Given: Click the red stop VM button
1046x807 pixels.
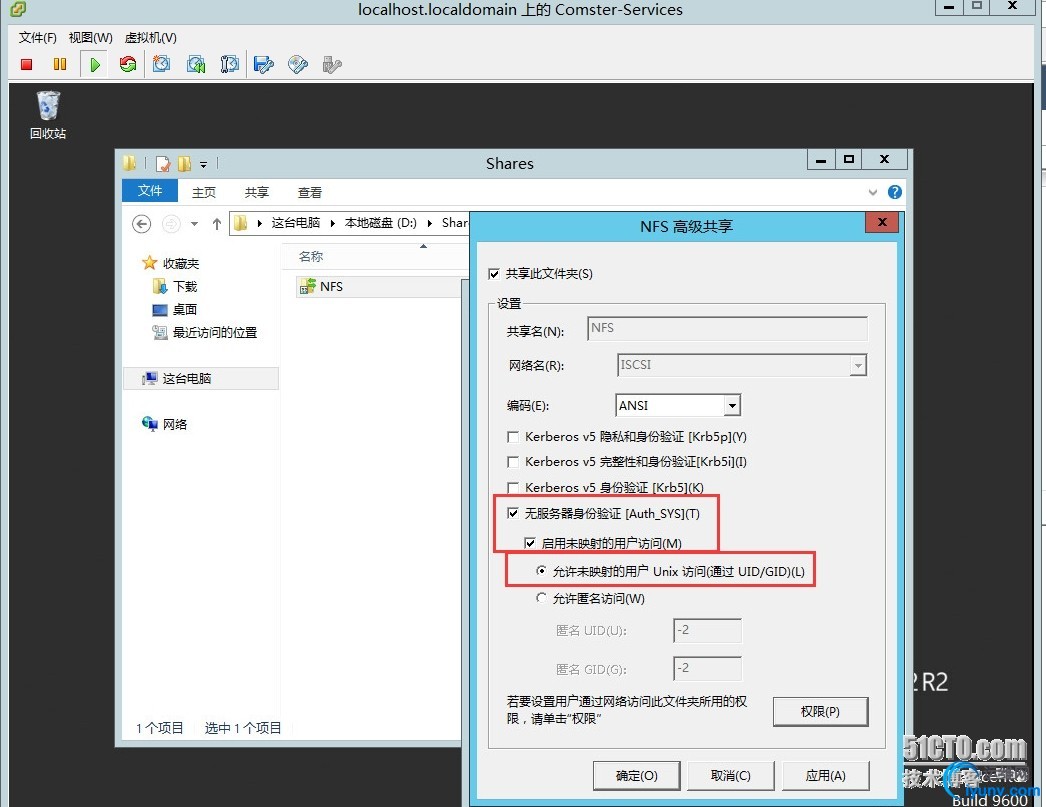Looking at the screenshot, I should pos(27,65).
